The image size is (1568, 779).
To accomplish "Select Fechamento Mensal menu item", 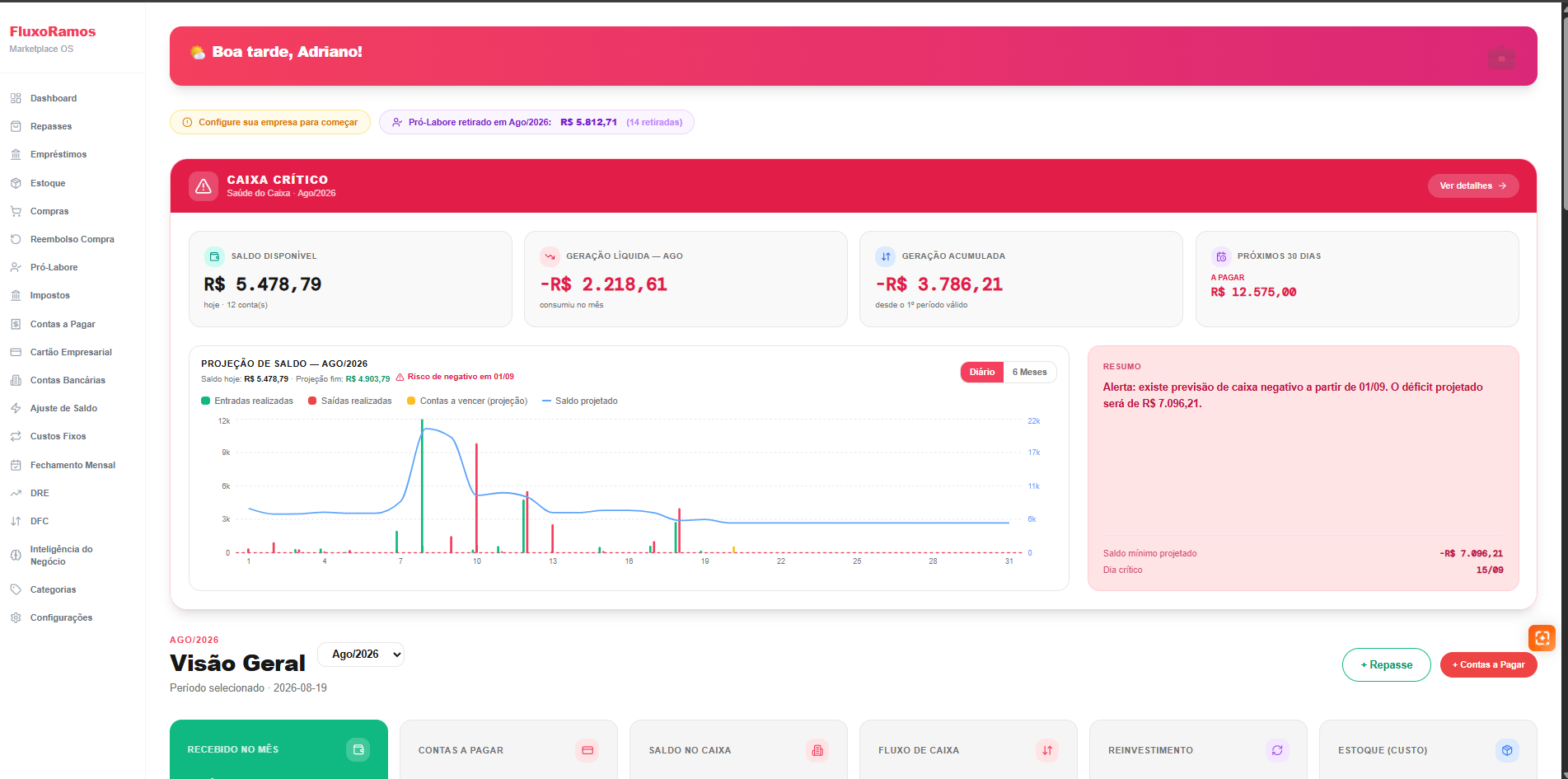I will click(x=73, y=465).
